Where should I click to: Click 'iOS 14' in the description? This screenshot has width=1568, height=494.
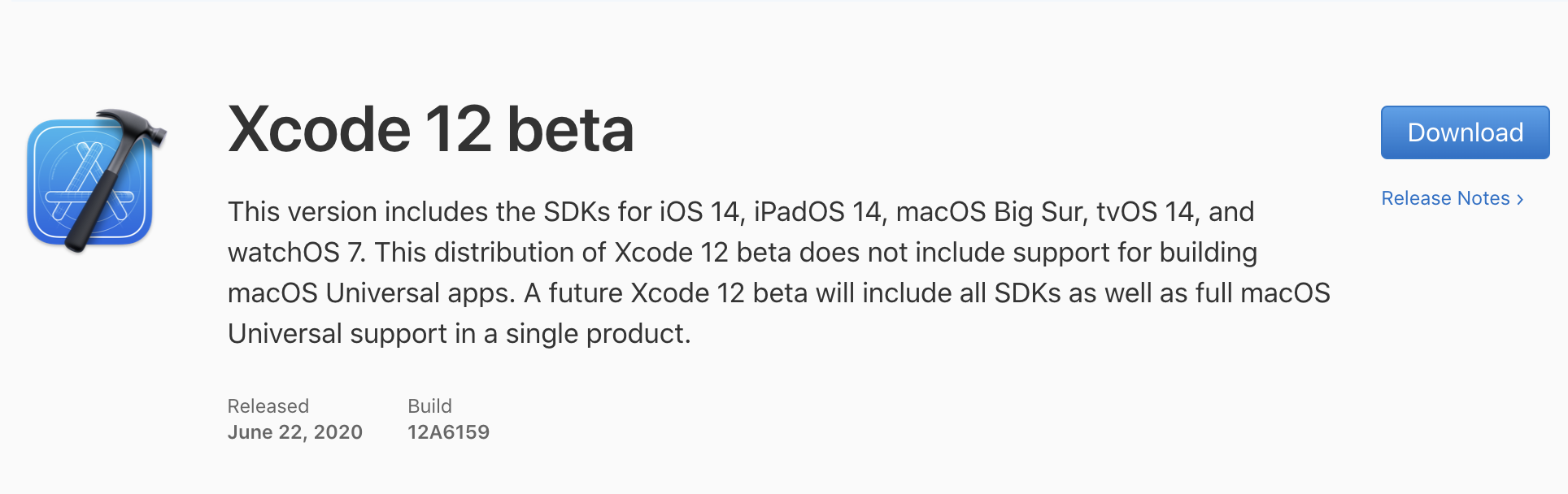pos(699,212)
